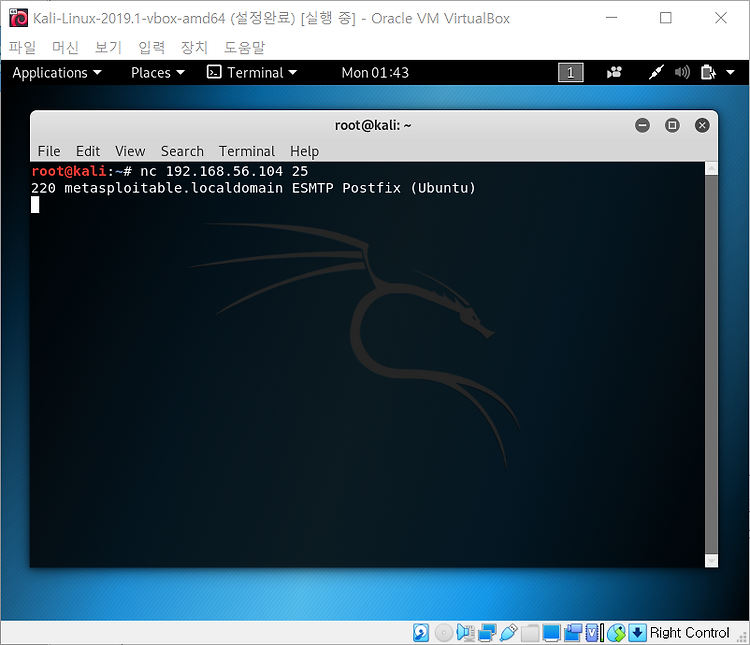Viewport: 750px width, 645px height.
Task: Open the terminal Search menu
Action: (182, 151)
